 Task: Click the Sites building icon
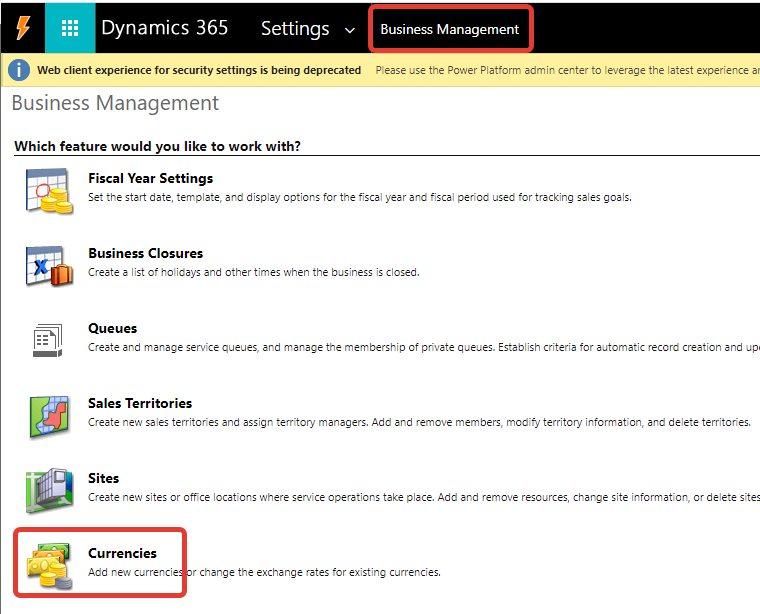49,490
